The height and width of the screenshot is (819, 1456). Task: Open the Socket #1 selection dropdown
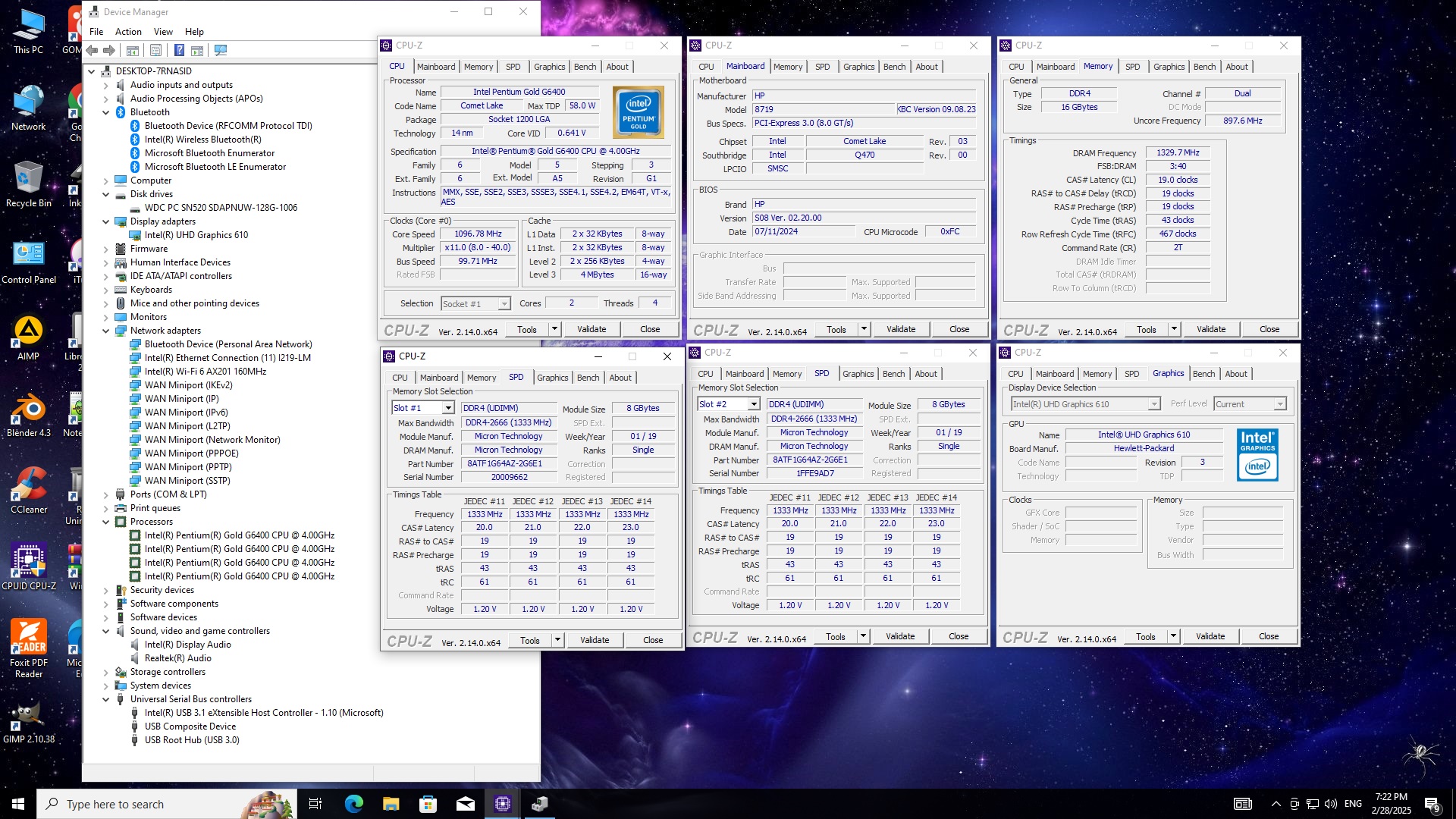(504, 304)
